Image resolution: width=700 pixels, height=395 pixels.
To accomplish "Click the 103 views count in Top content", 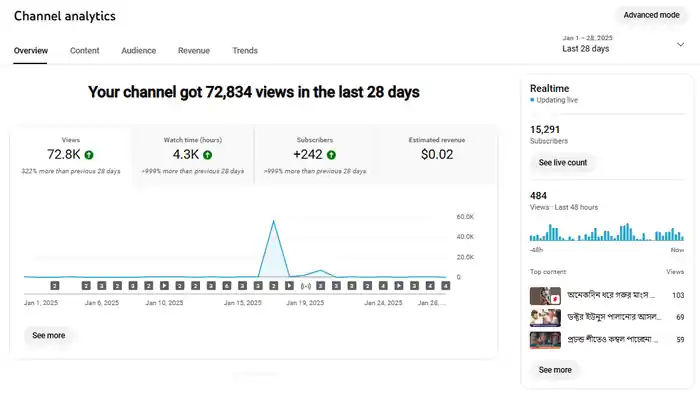I will (678, 295).
